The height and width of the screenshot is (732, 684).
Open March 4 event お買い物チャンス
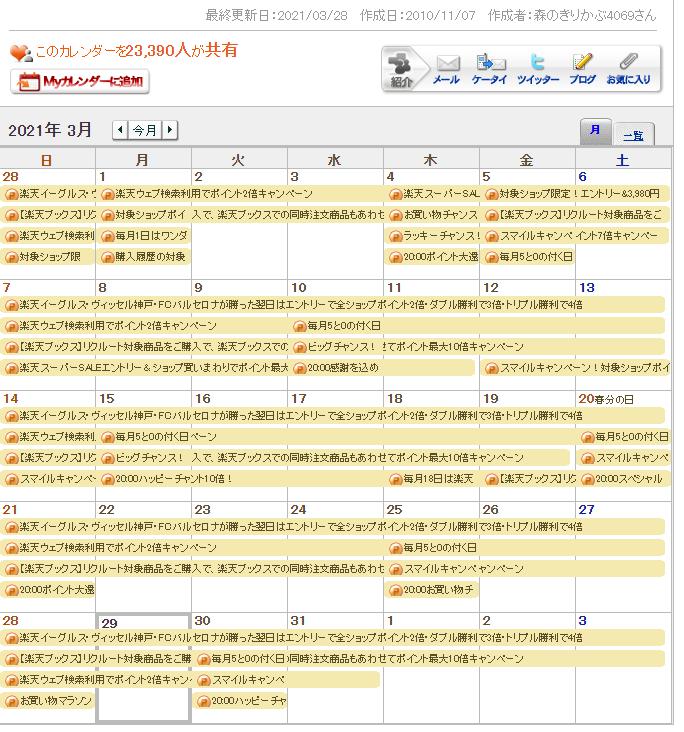tap(432, 215)
